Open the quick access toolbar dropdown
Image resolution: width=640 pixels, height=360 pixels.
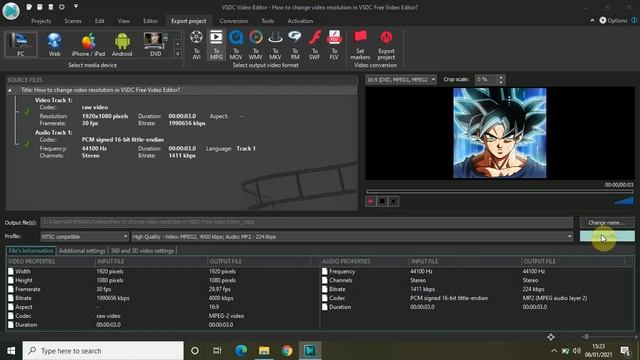(76, 7)
